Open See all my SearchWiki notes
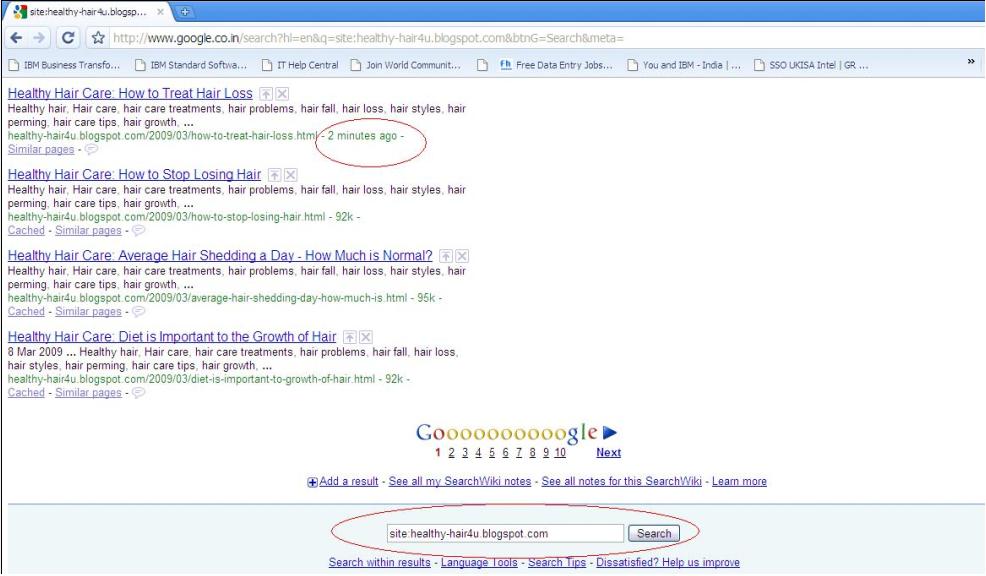Screen dimensions: 986x576 (460, 482)
